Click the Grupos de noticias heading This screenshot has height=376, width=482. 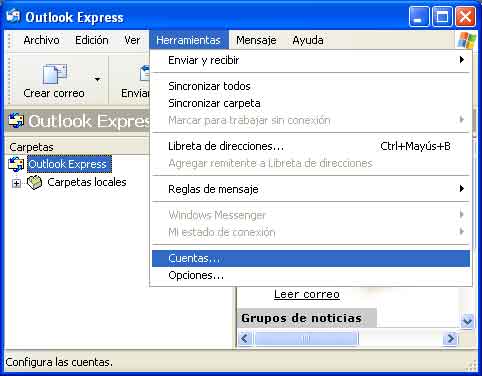[301, 318]
